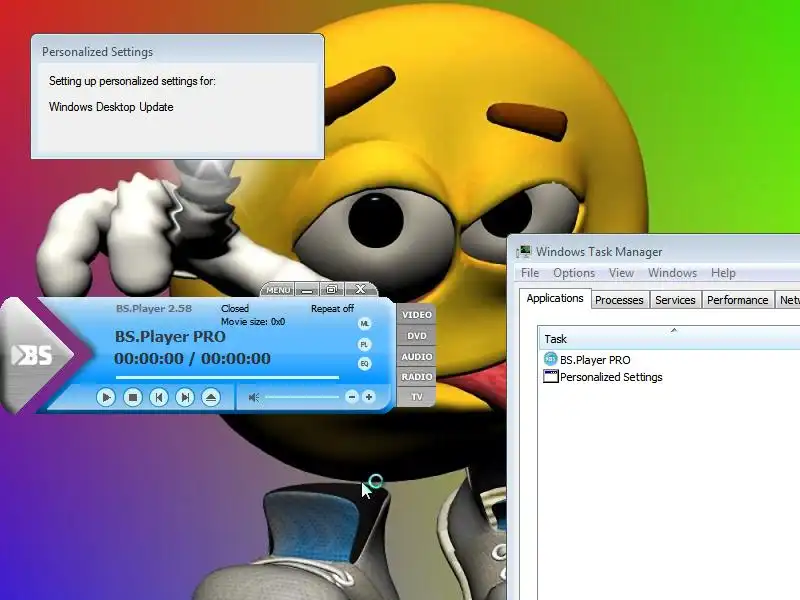Viewport: 800px width, 600px height.
Task: Open Task Manager Options menu
Action: pyautogui.click(x=574, y=273)
